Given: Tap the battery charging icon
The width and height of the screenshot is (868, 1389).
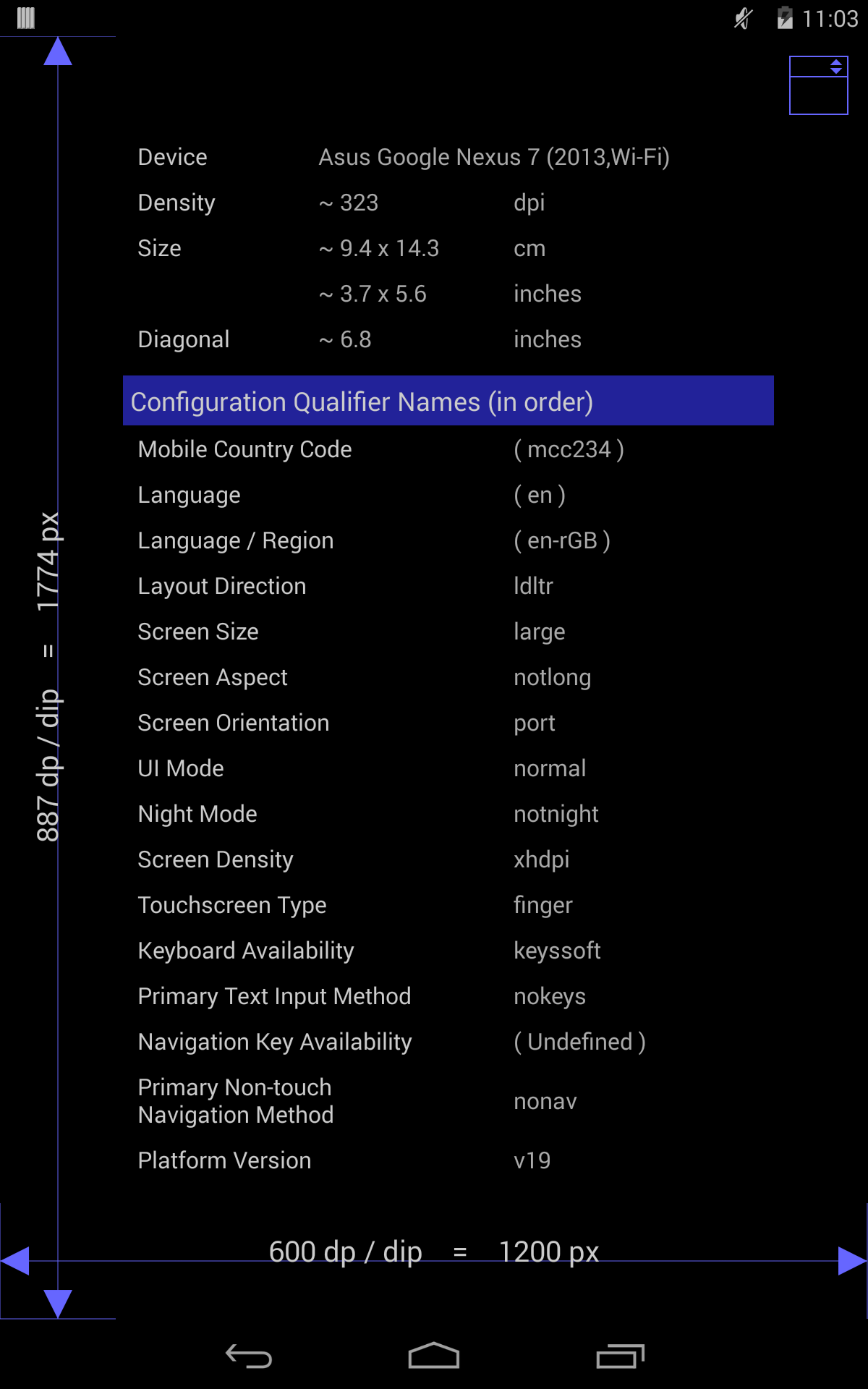Looking at the screenshot, I should (785, 17).
